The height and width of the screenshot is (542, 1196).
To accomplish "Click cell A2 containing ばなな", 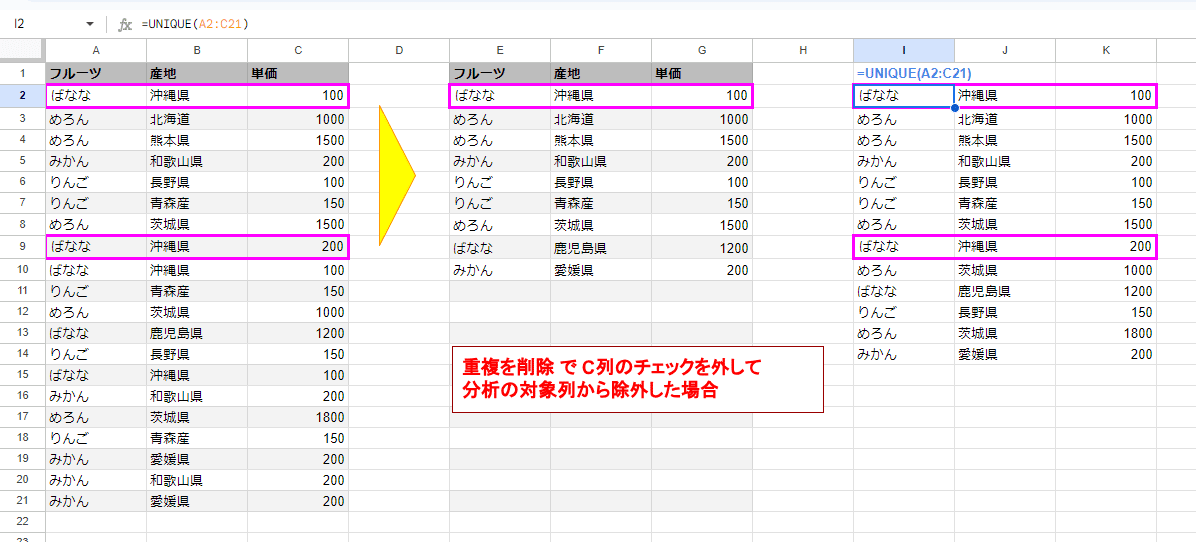I will click(96, 96).
